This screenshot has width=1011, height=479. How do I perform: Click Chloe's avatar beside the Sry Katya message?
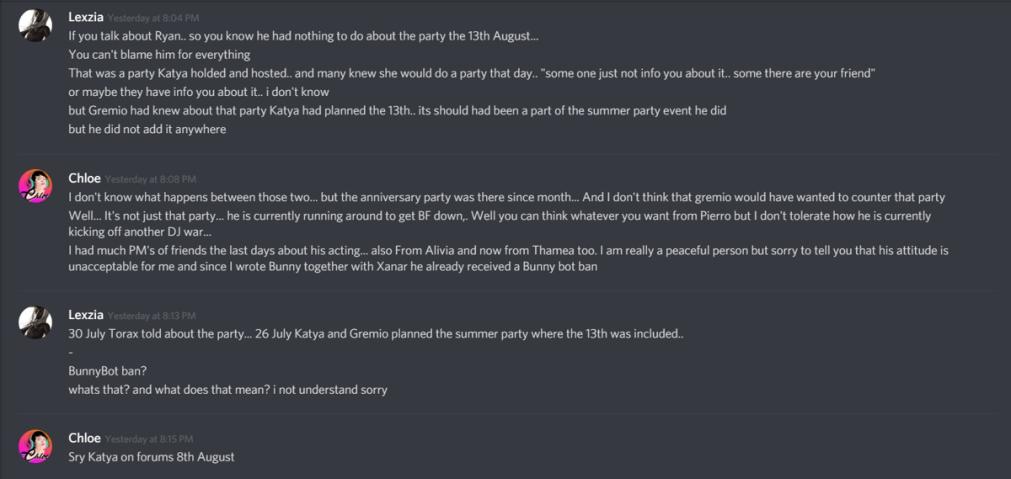(x=35, y=446)
